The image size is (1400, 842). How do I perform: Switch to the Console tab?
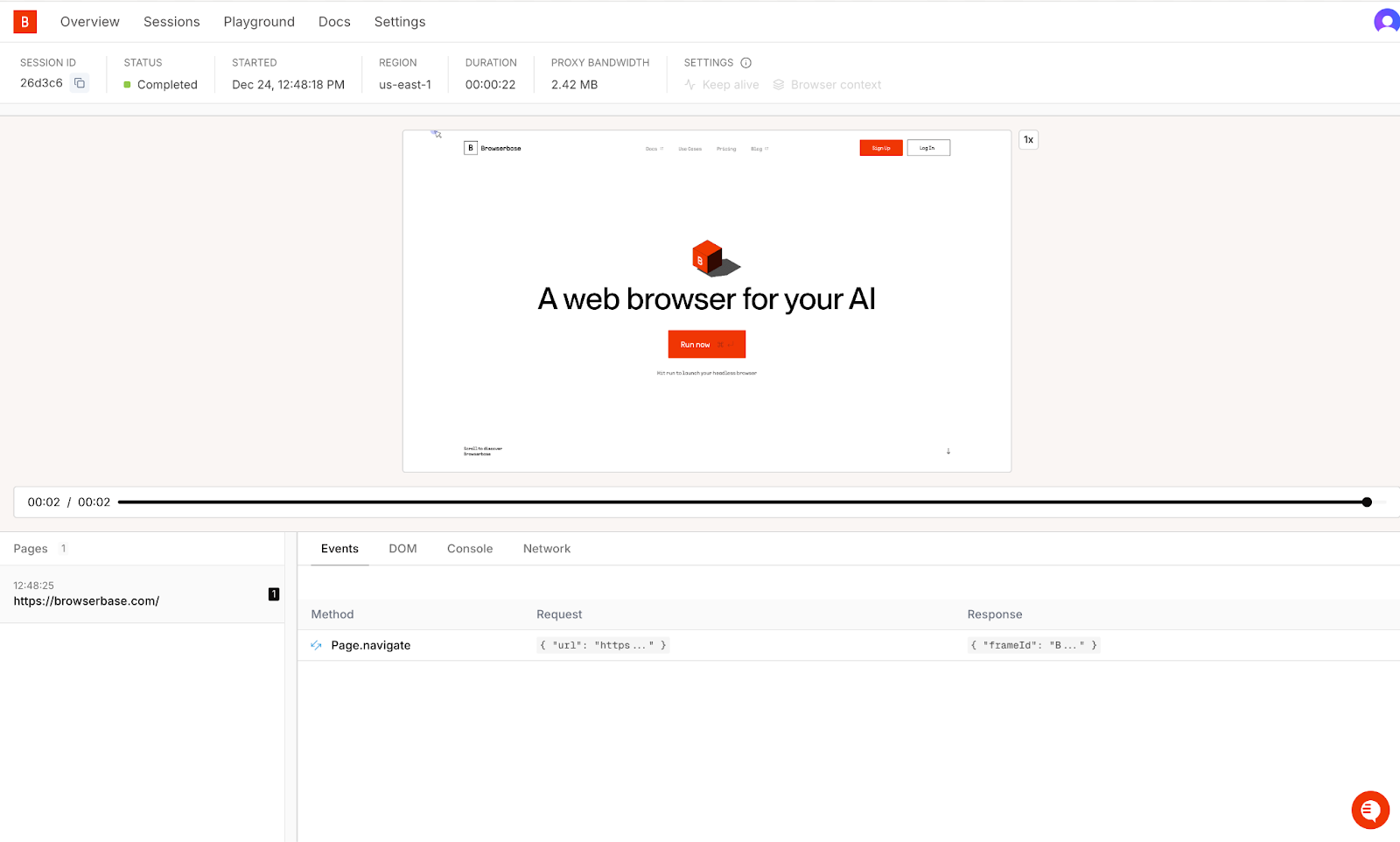tap(470, 549)
